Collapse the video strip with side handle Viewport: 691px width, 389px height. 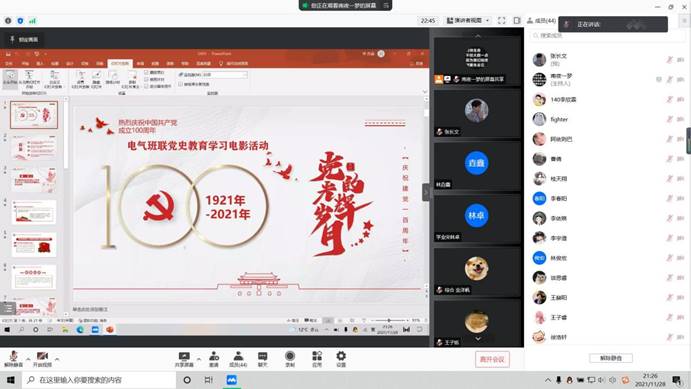coord(426,192)
